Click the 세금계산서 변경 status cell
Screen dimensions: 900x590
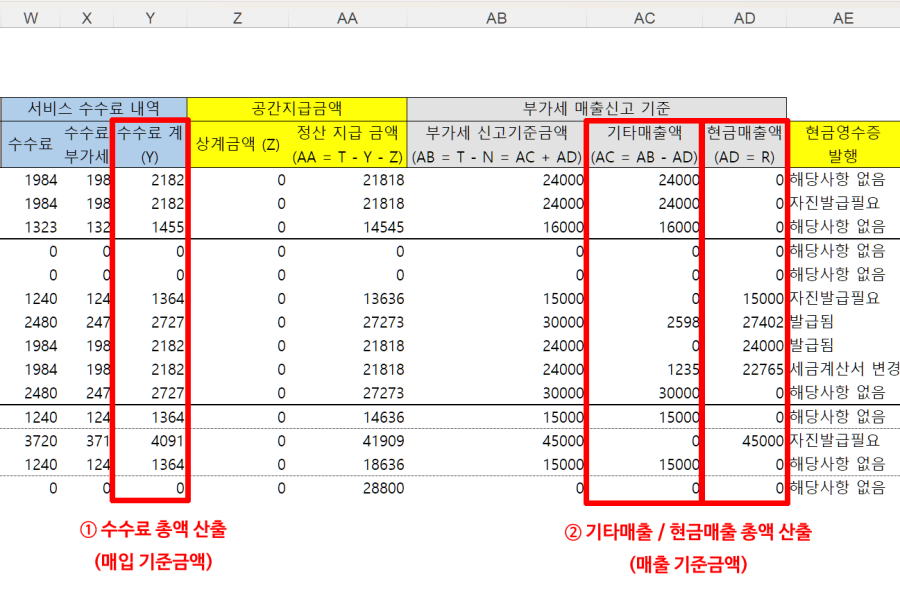[x=843, y=369]
